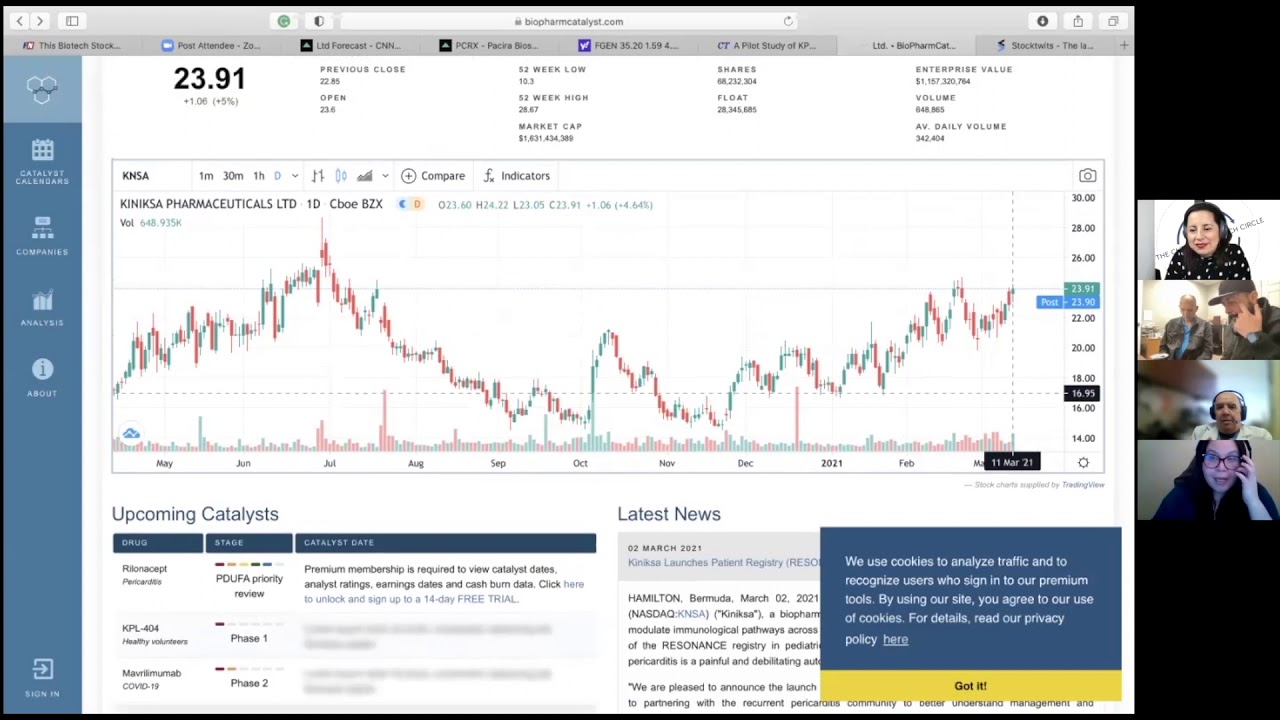Expand the interval dropdown arrow
1280x720 pixels.
[294, 176]
